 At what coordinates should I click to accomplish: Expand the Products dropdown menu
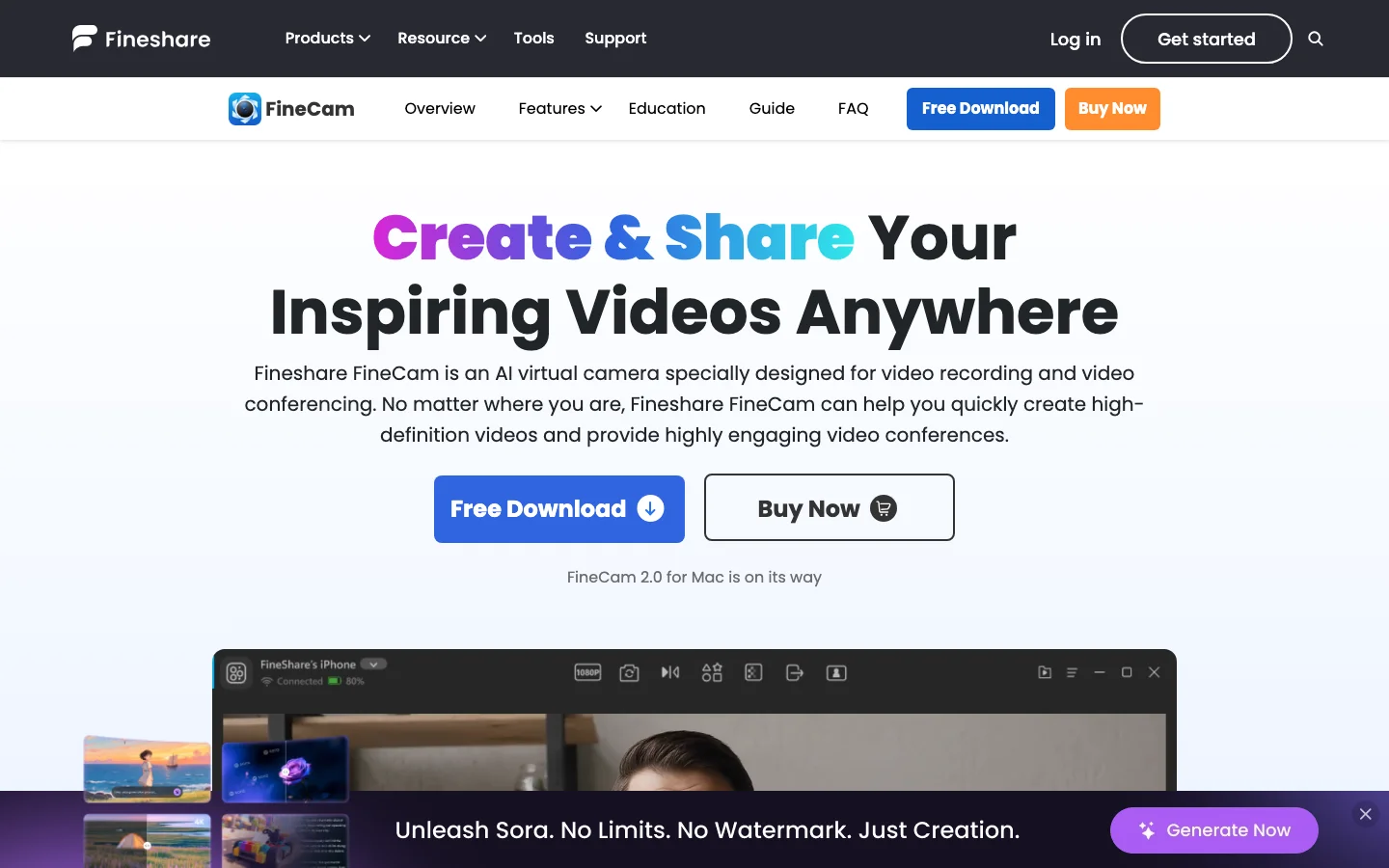(x=328, y=39)
